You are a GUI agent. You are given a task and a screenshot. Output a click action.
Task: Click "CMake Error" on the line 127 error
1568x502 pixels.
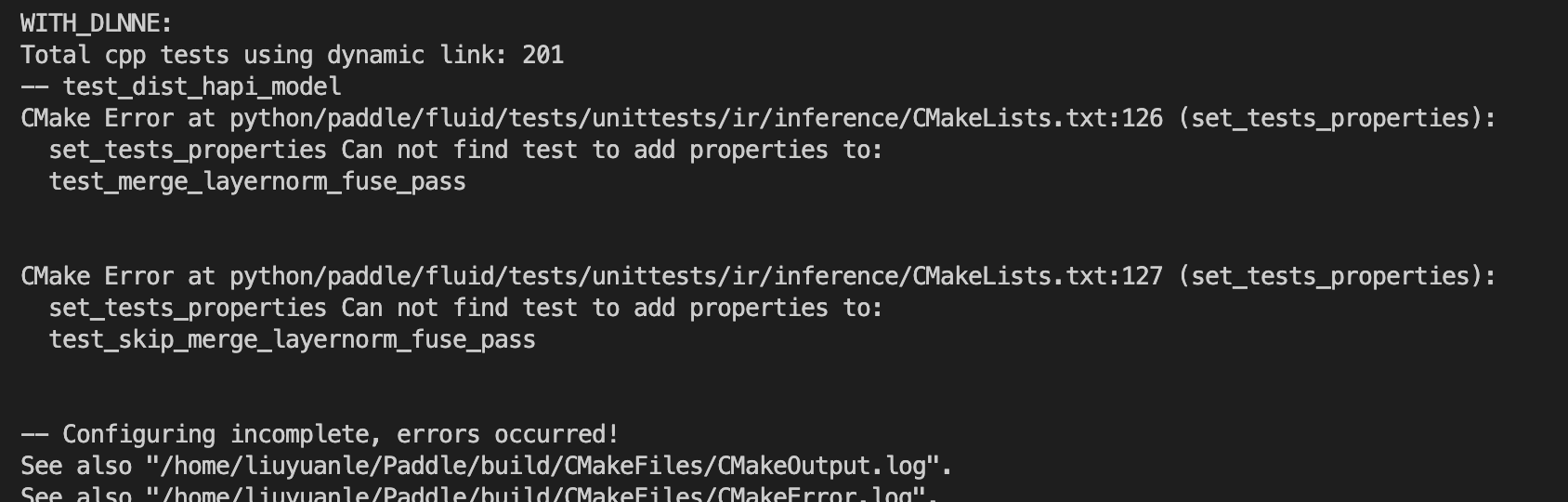97,276
